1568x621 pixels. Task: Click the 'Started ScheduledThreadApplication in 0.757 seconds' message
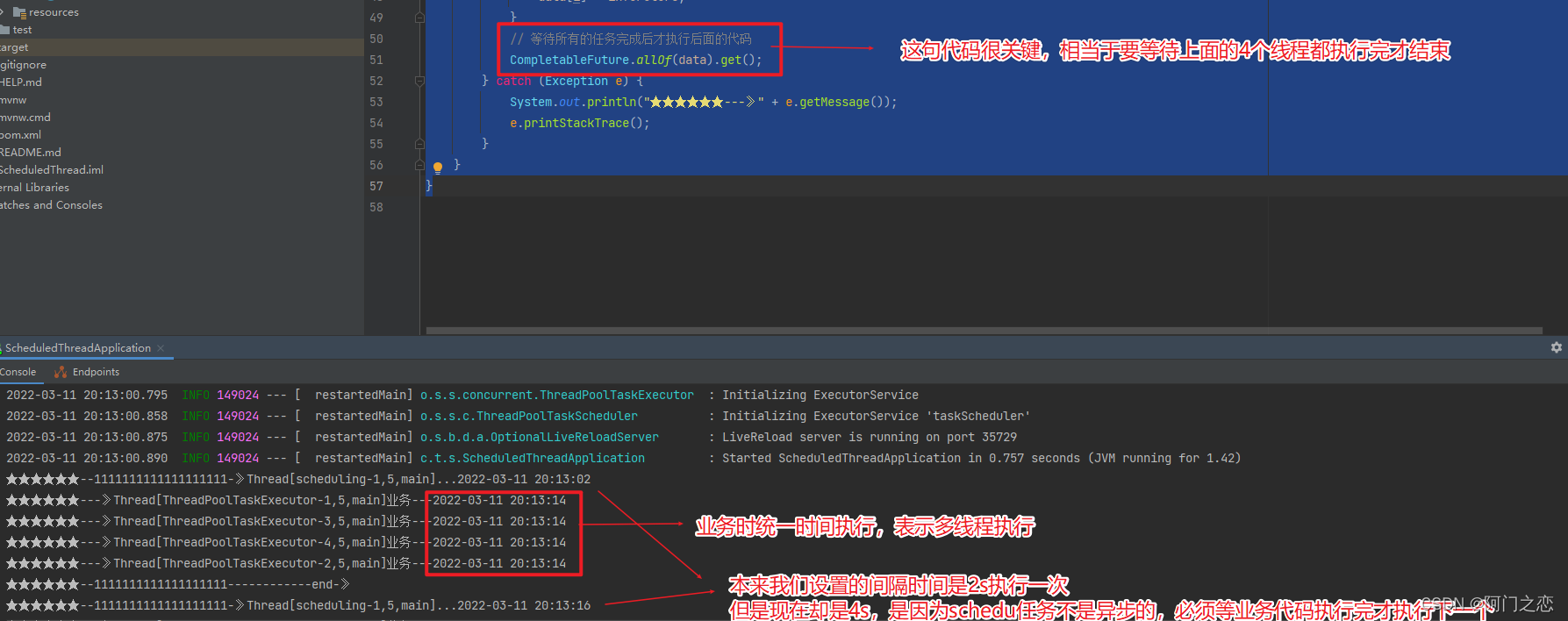pyautogui.click(x=982, y=459)
